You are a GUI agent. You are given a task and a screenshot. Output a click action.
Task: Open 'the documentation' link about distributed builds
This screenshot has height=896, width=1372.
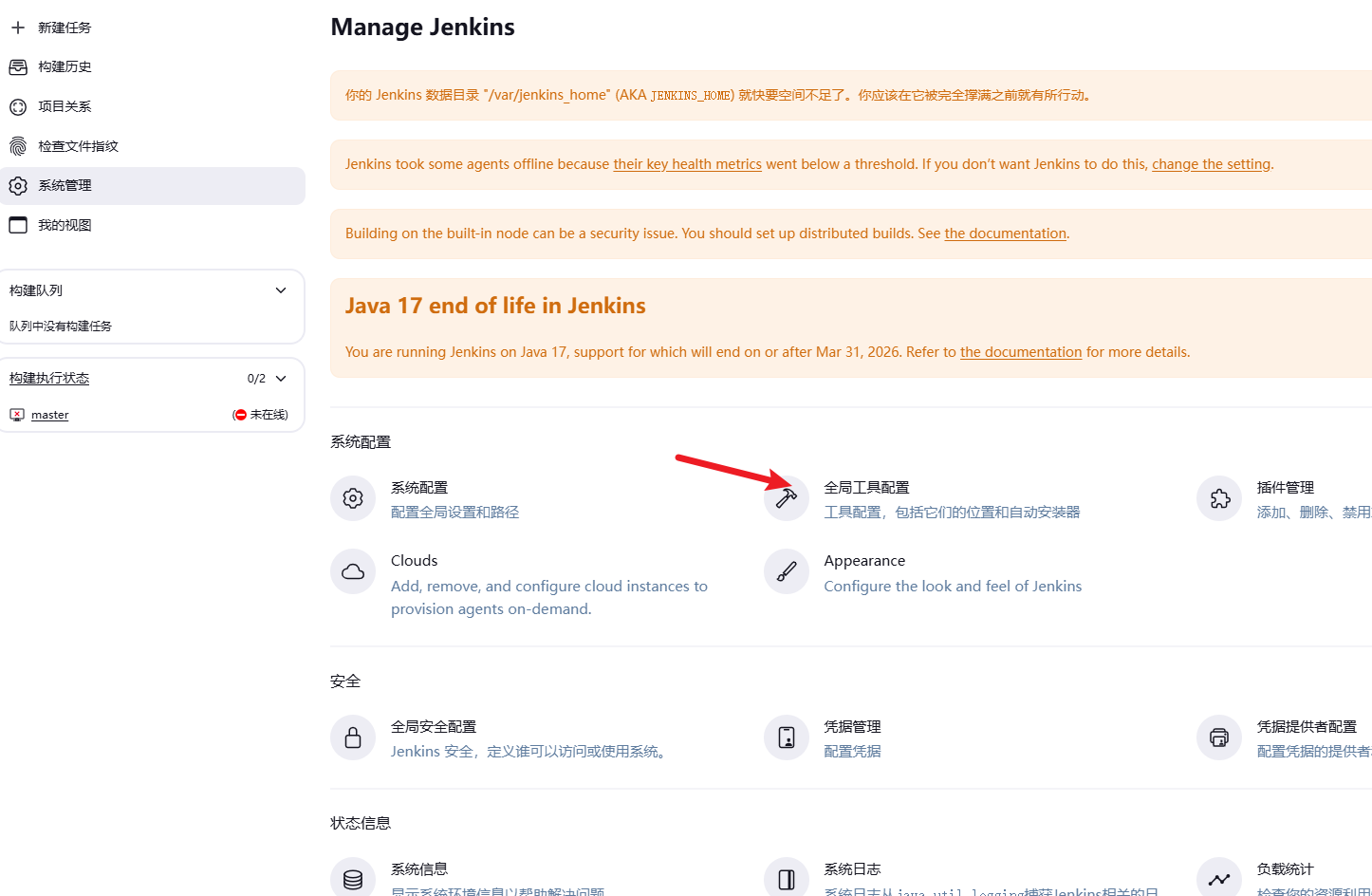point(1006,233)
